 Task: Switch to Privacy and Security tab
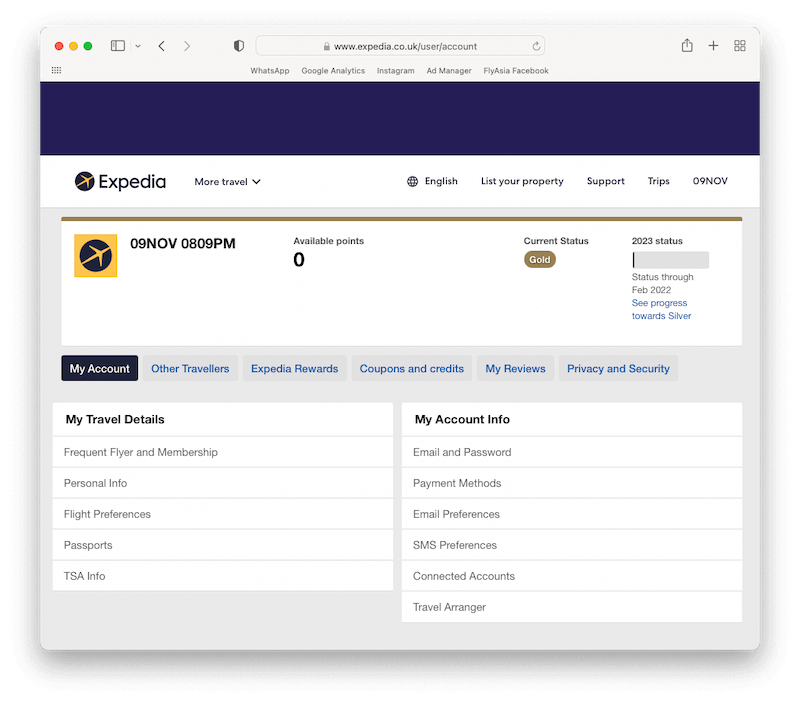pos(618,368)
